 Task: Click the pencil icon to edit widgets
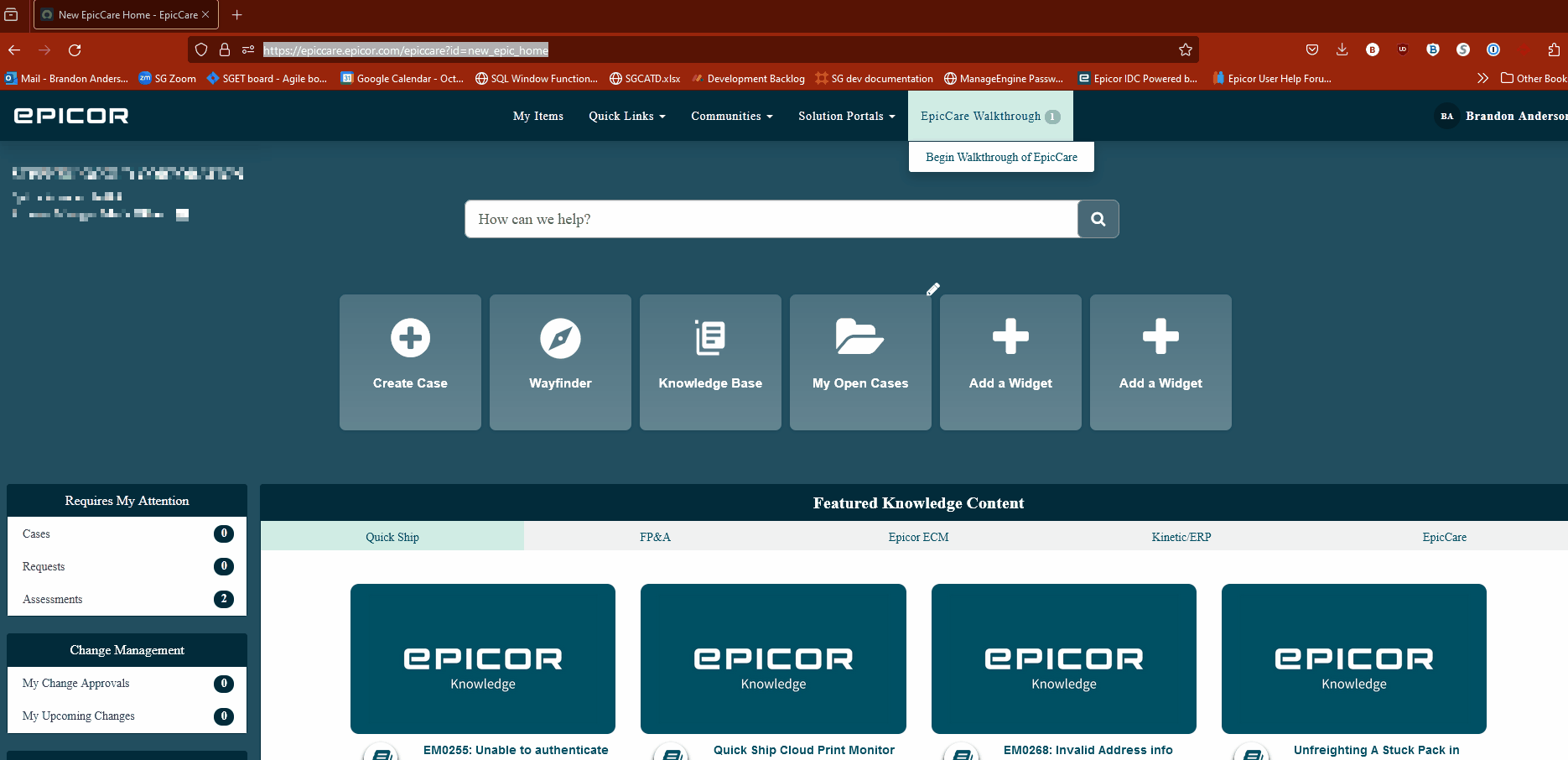[933, 289]
